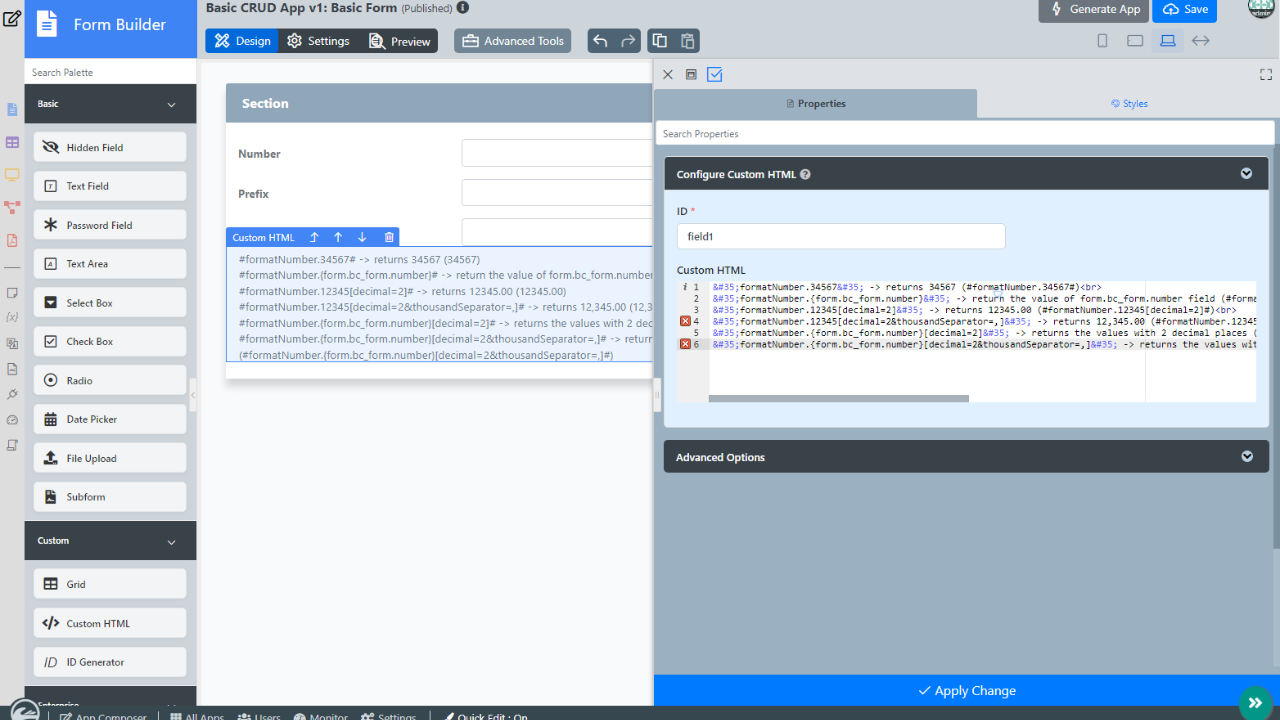Click the Generate App button
This screenshot has width=1280, height=720.
(x=1094, y=9)
